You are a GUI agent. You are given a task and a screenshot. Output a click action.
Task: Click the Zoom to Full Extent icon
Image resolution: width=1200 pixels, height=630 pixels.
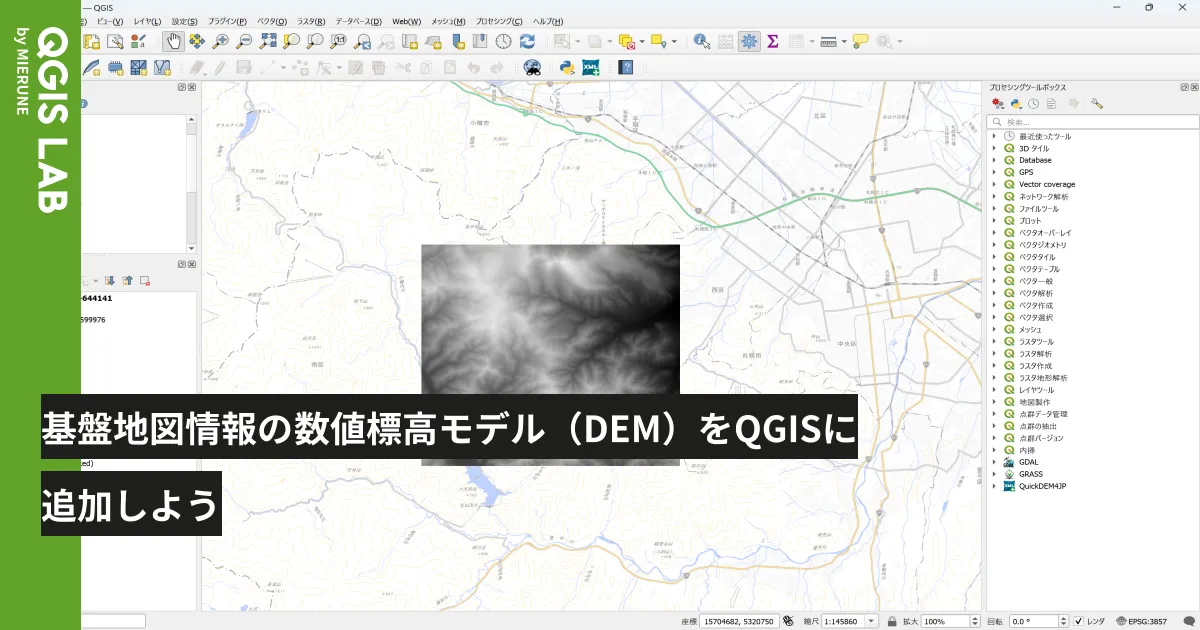coord(268,42)
